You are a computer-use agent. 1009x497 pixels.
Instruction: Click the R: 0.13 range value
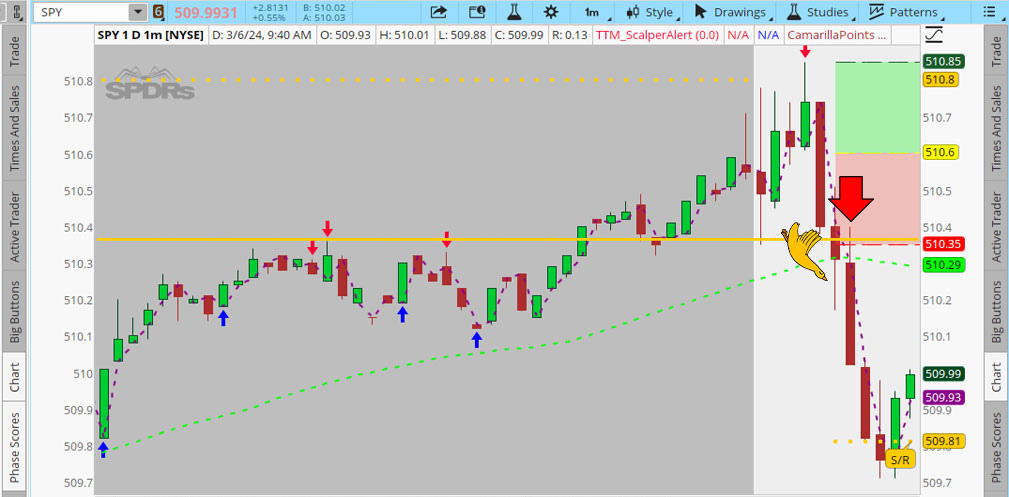tap(569, 35)
